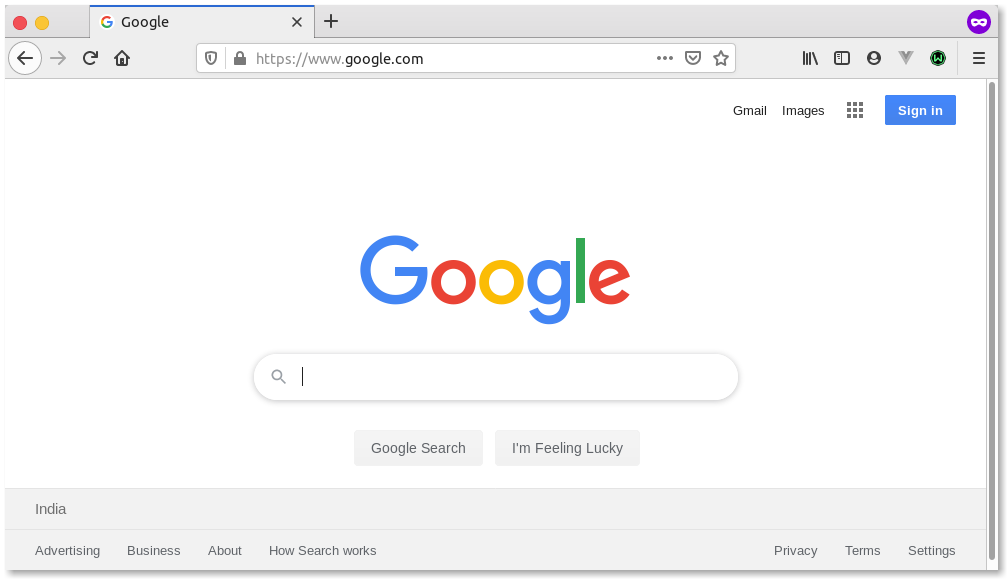Open a new tab with plus
The width and height of the screenshot is (1007, 579).
point(331,21)
